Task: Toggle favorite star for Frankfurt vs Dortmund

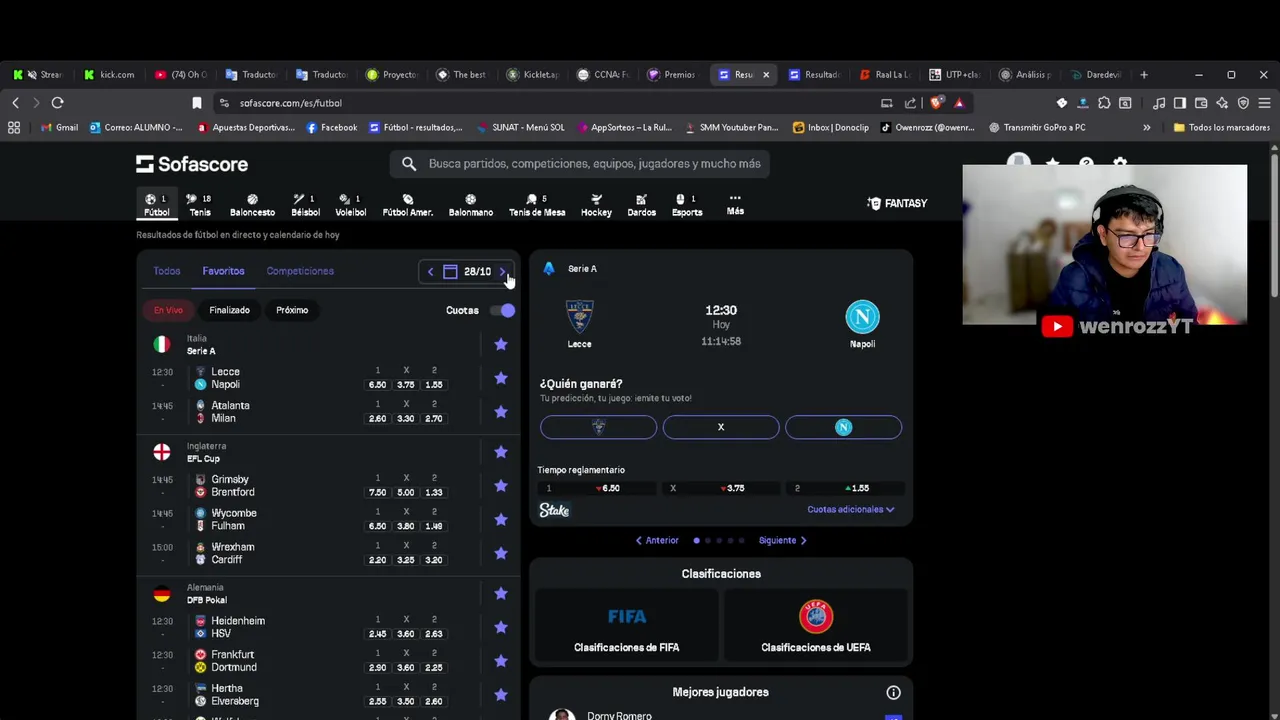Action: pyautogui.click(x=501, y=661)
